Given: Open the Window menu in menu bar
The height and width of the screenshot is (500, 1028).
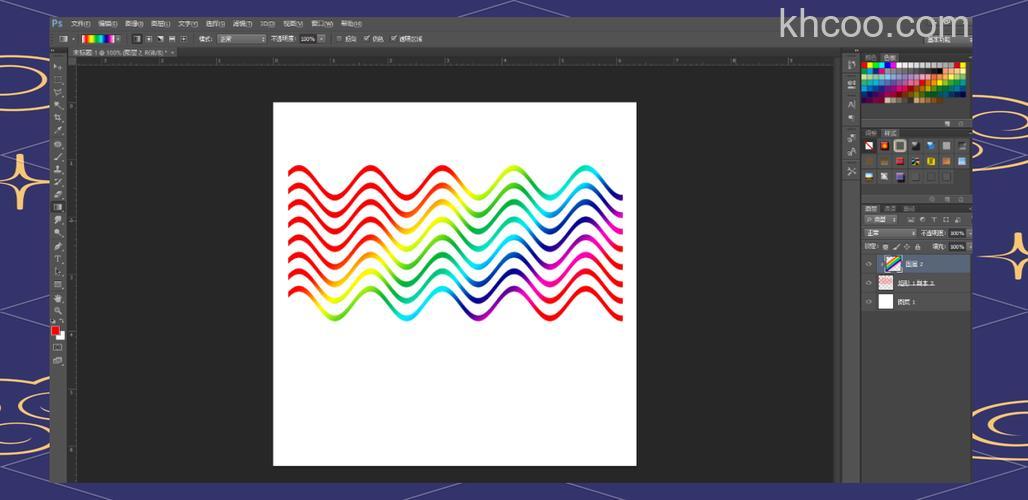Looking at the screenshot, I should point(322,23).
